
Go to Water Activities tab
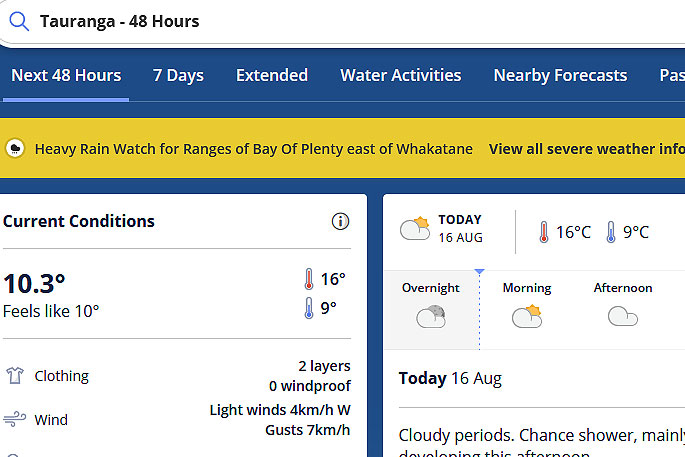click(x=401, y=75)
